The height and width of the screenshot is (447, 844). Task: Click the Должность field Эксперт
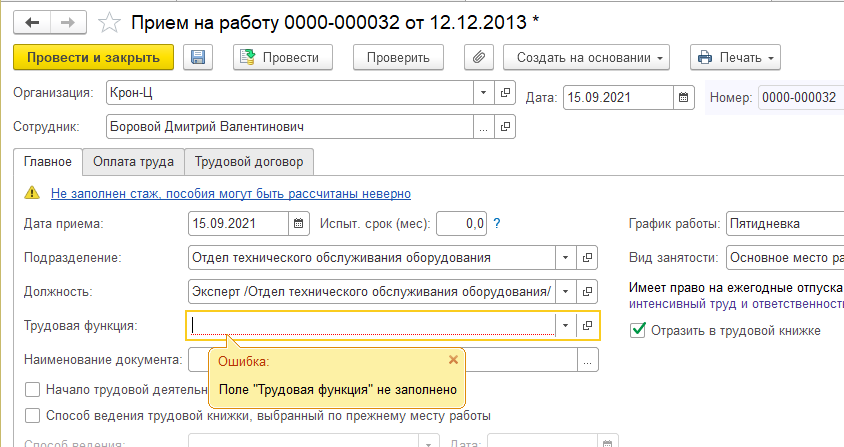point(372,291)
